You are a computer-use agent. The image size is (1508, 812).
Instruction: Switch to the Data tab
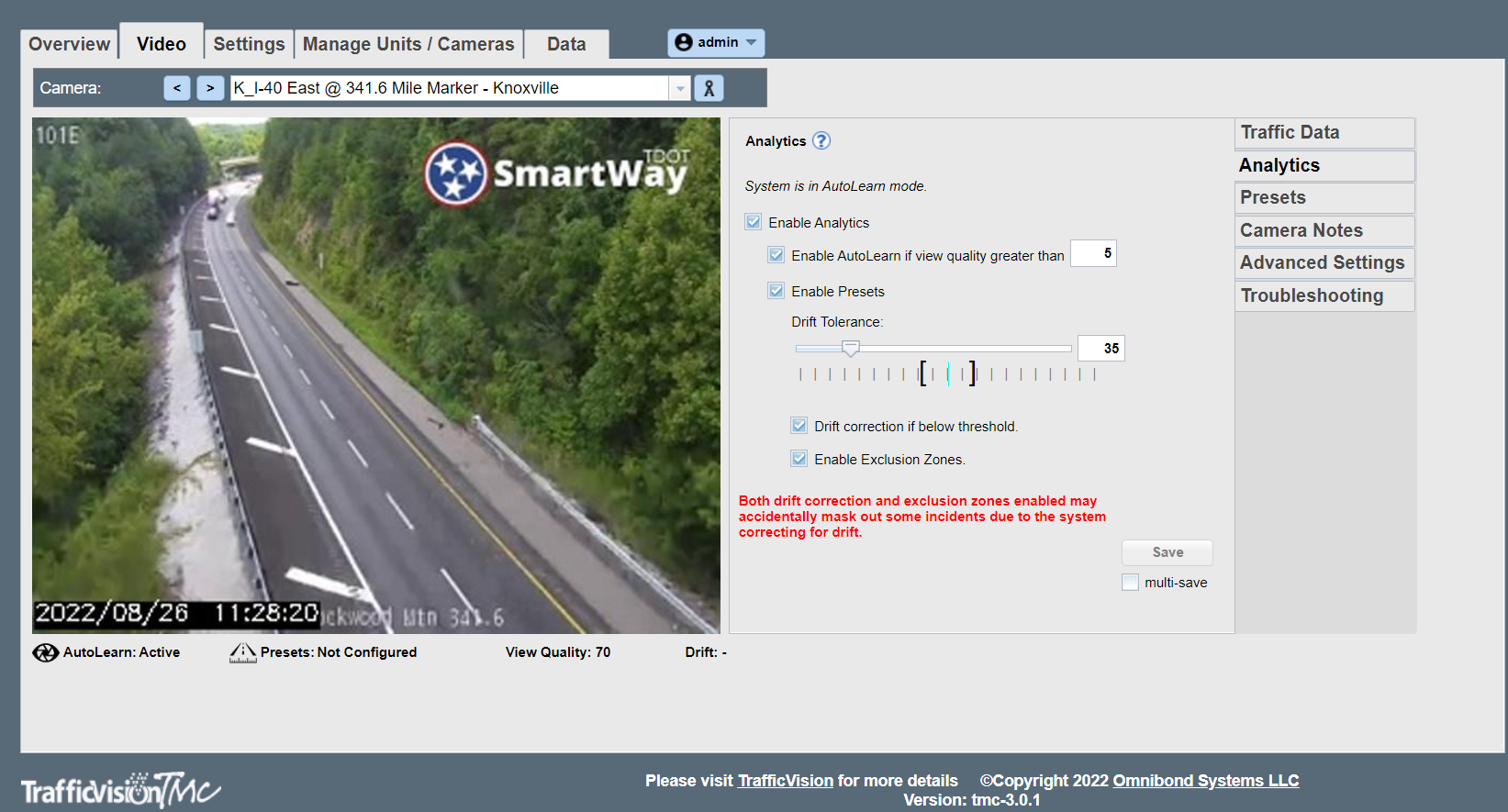(566, 44)
